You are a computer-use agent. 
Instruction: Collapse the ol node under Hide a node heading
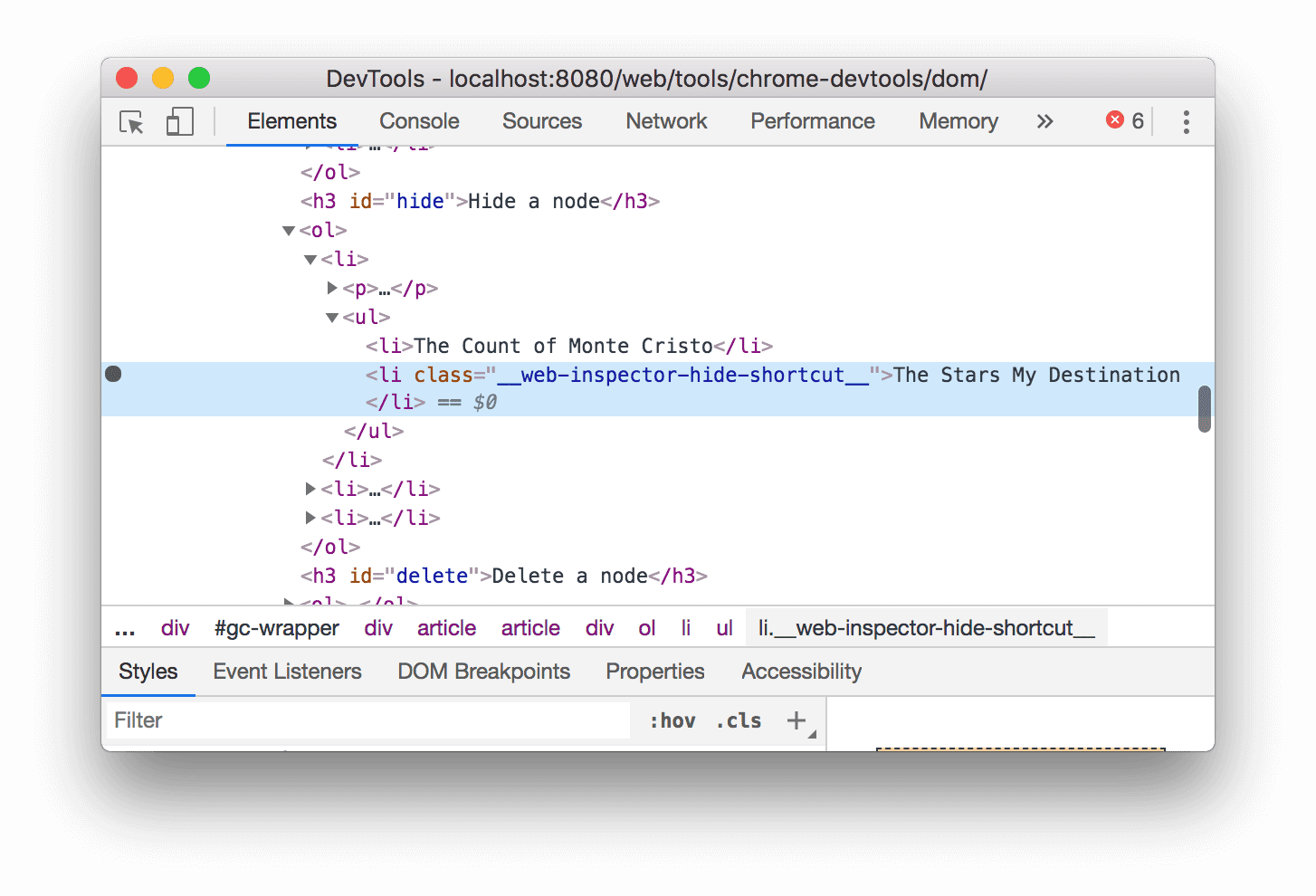point(289,231)
